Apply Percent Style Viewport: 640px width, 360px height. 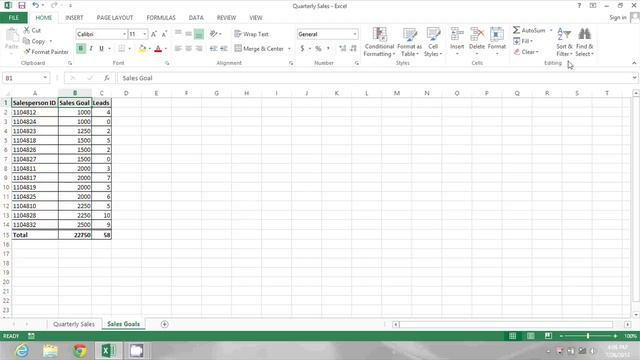pyautogui.click(x=318, y=49)
